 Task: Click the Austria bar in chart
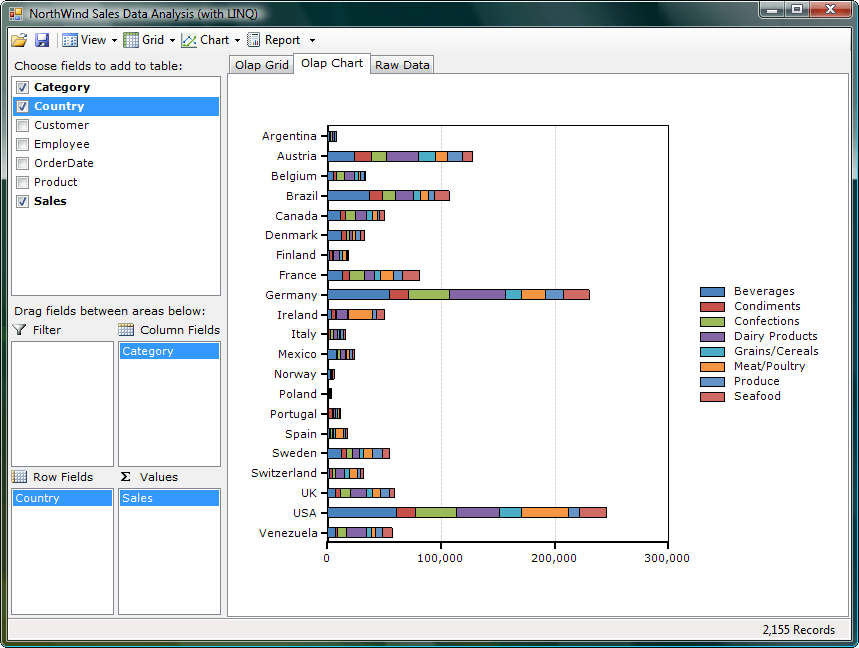400,157
